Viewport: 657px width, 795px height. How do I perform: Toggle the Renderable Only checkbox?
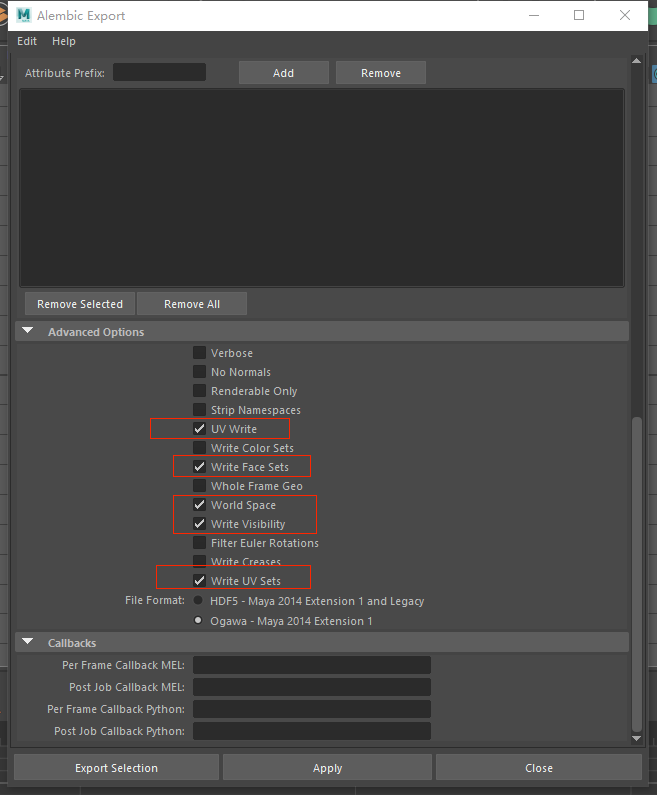tap(199, 390)
